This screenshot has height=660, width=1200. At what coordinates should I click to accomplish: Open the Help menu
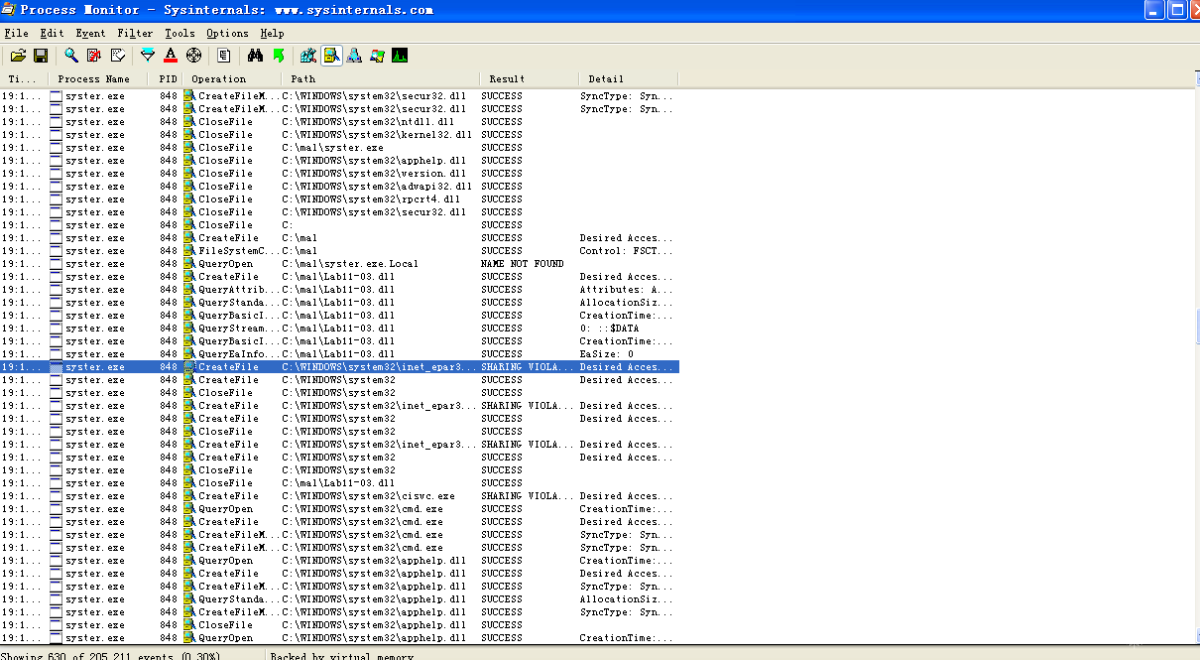pos(272,34)
